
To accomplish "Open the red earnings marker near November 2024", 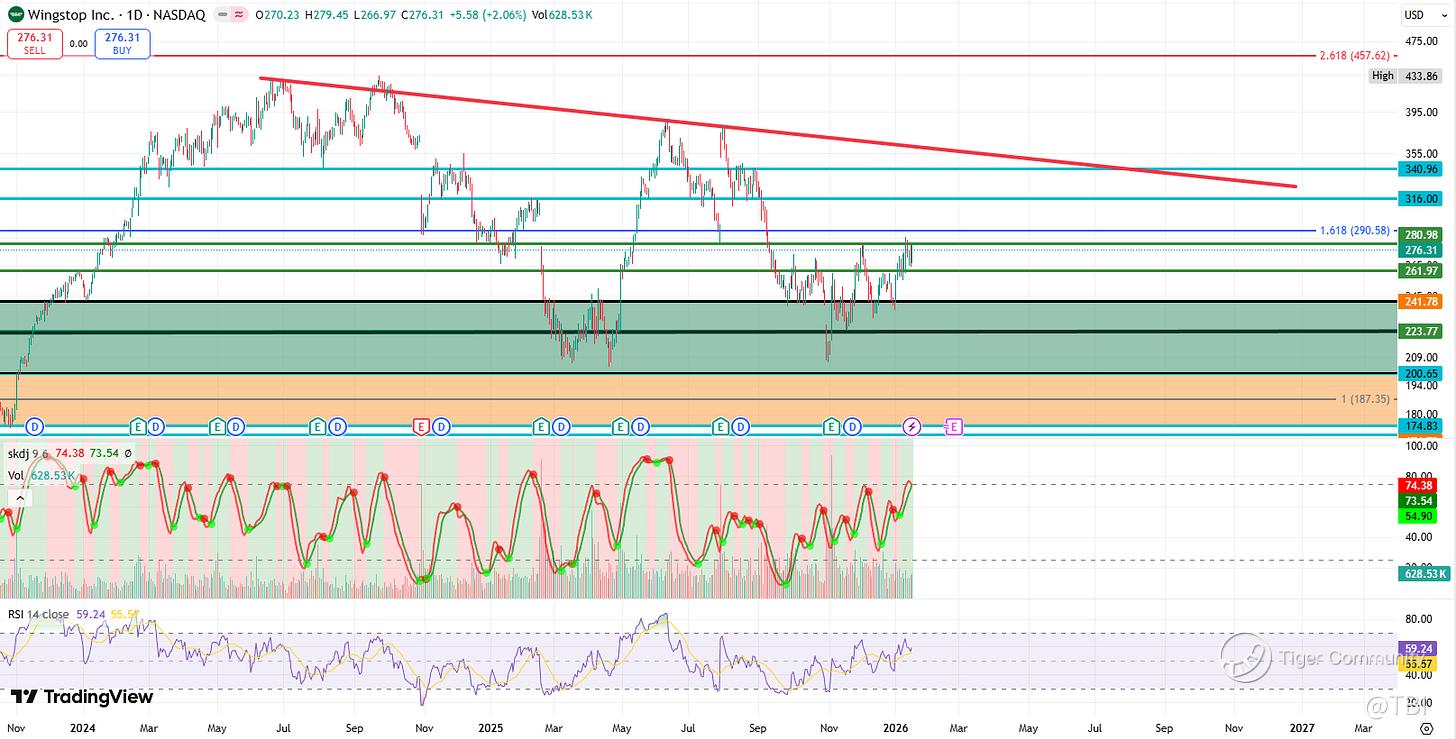I will pos(421,427).
